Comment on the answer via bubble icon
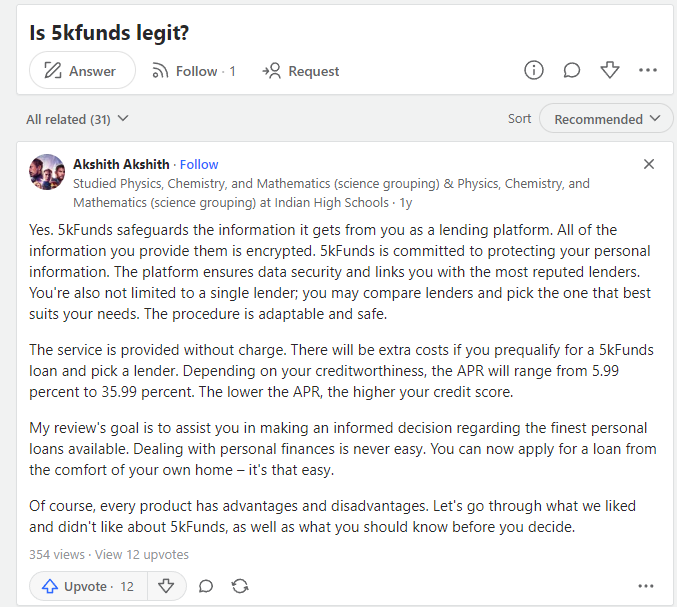 pyautogui.click(x=206, y=586)
